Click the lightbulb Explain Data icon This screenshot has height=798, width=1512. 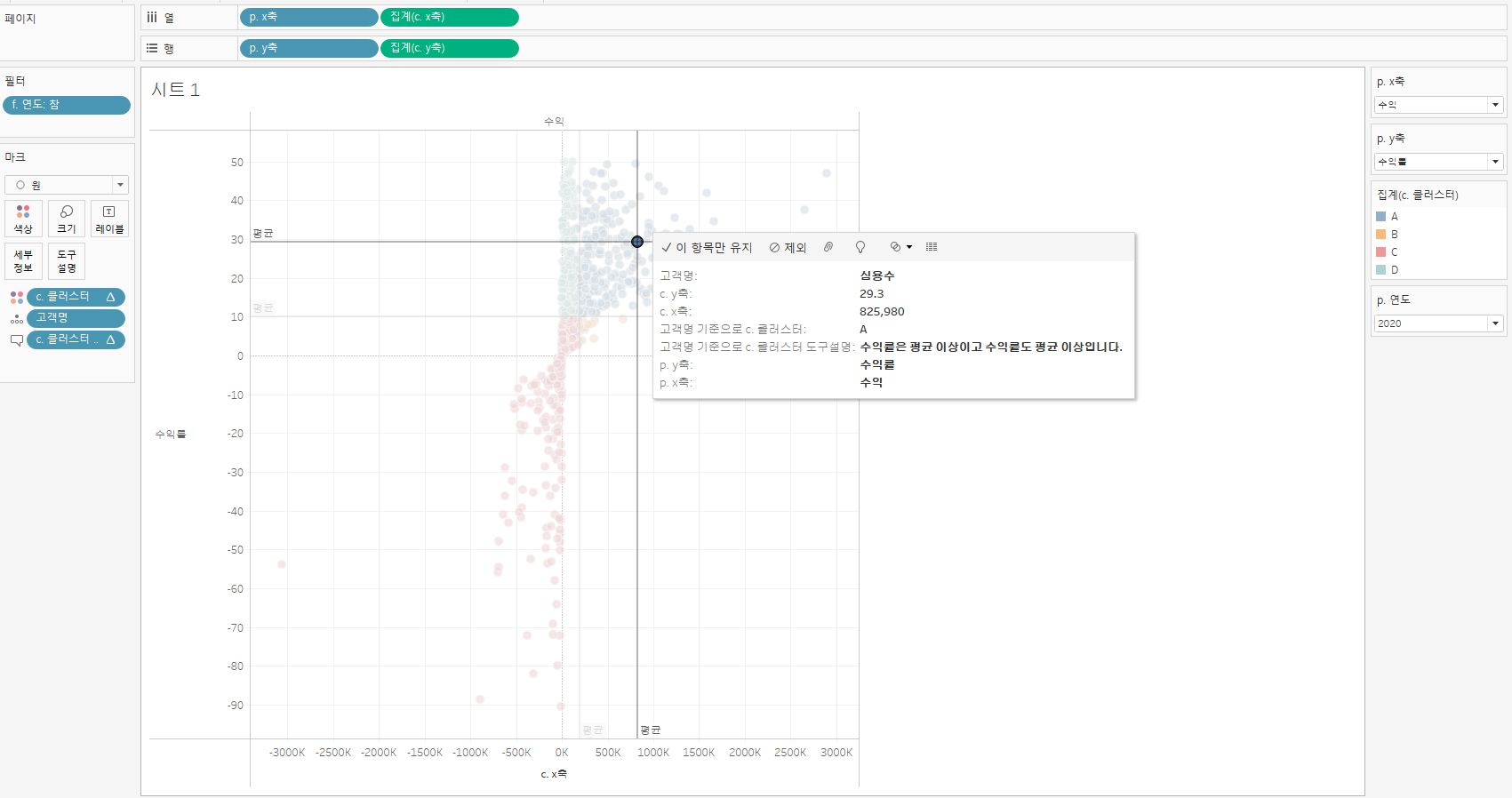(860, 247)
